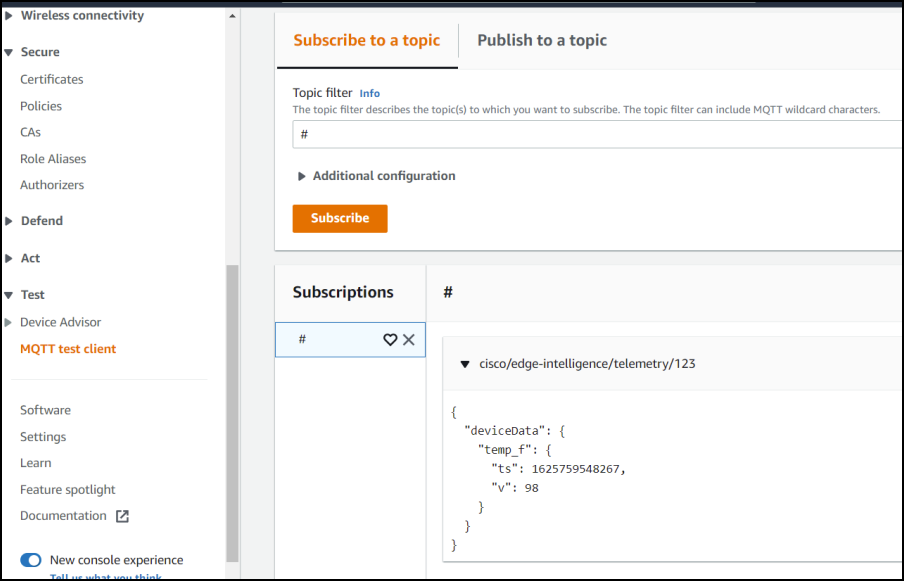
Task: Collapse the cisco/edge-intelligence/telemetry/123 message
Action: [465, 364]
